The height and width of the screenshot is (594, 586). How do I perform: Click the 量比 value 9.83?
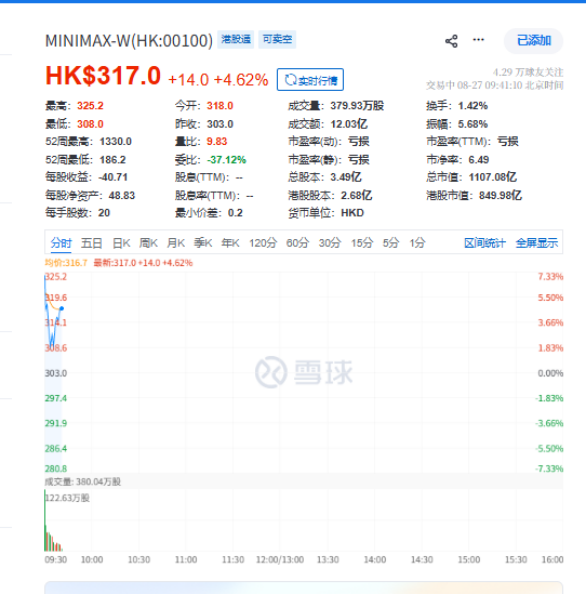click(x=217, y=142)
